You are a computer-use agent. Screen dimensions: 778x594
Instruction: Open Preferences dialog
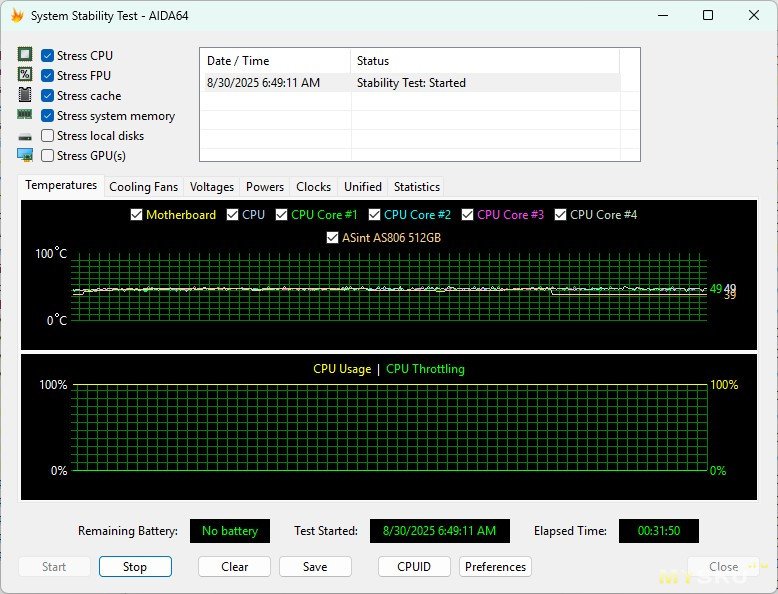point(495,567)
